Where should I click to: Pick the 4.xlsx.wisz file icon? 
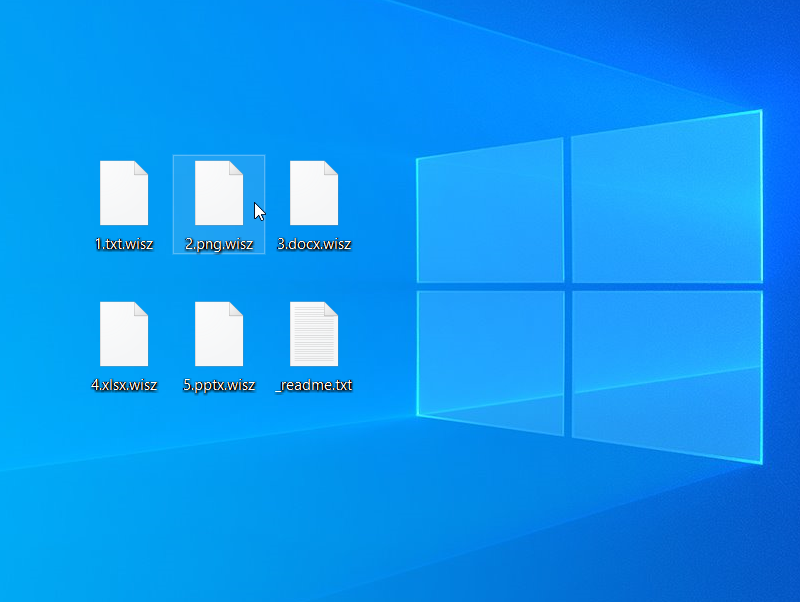pyautogui.click(x=124, y=334)
